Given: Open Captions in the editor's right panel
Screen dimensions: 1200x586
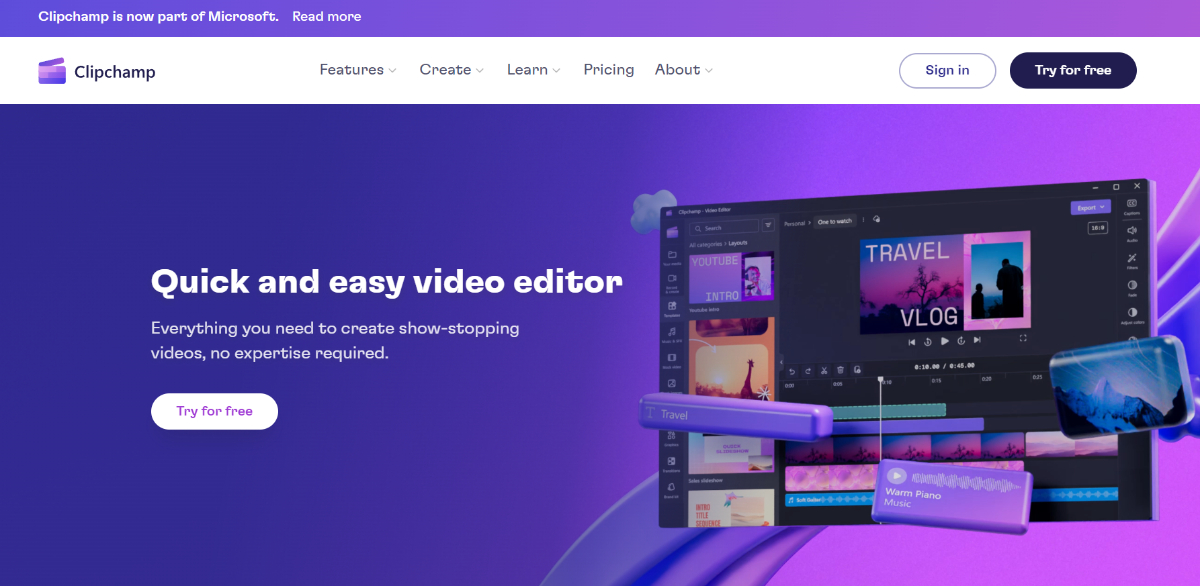Looking at the screenshot, I should (x=1132, y=206).
